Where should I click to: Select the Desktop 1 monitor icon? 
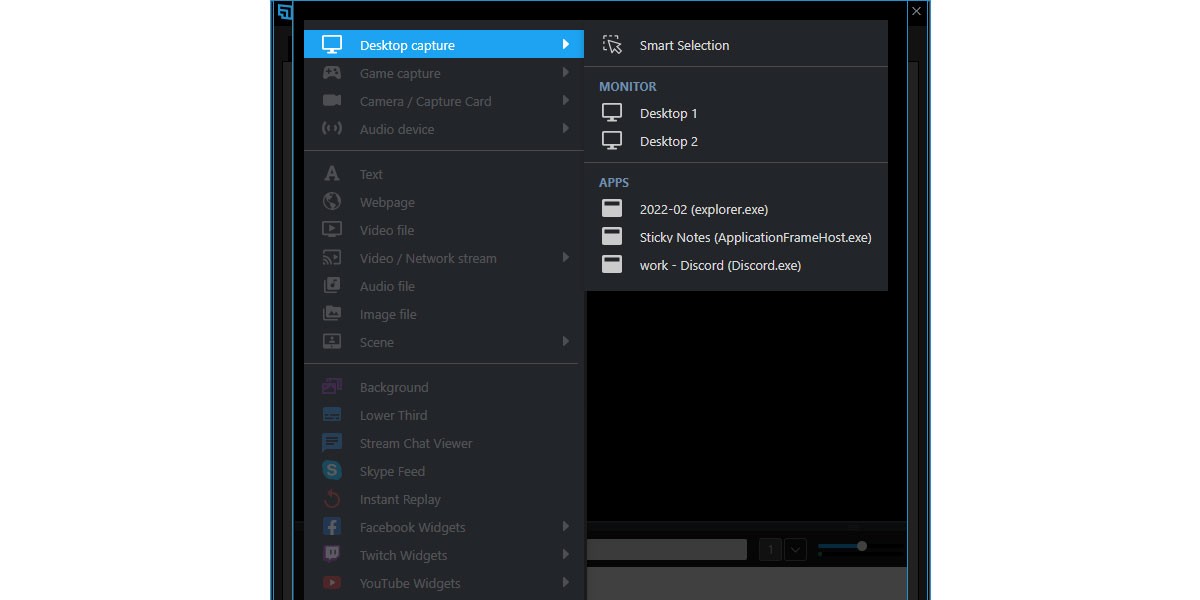(x=612, y=113)
